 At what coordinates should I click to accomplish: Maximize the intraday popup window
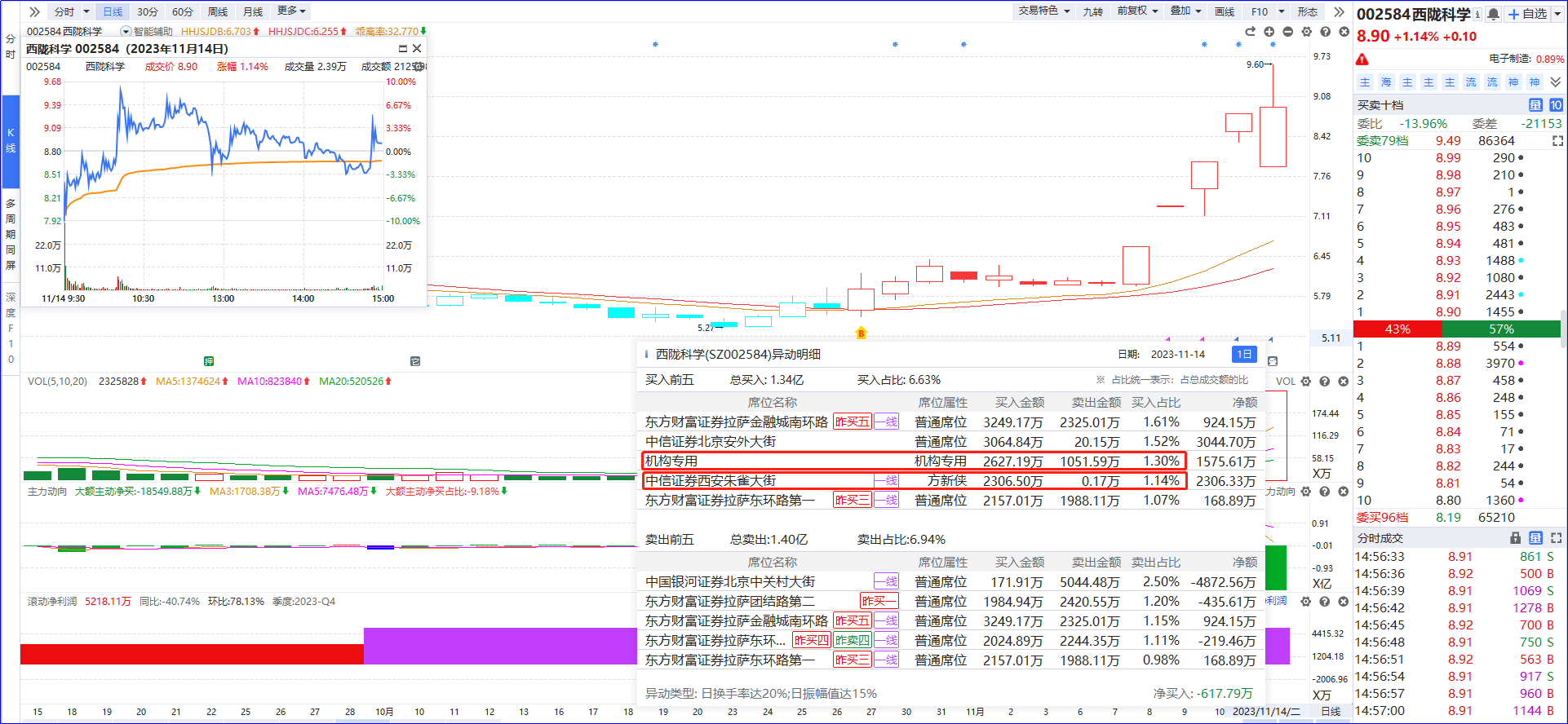(402, 49)
